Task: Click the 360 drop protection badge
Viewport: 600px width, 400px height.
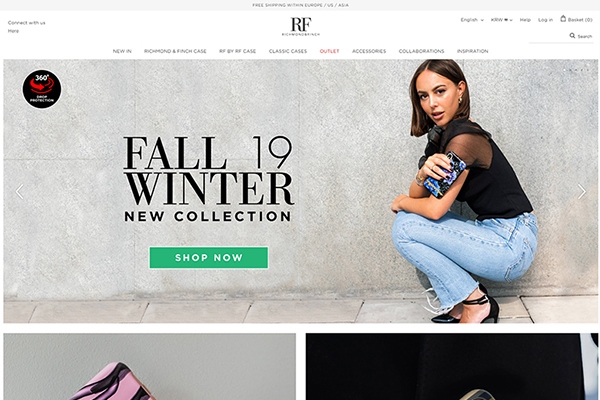Action: (x=42, y=89)
